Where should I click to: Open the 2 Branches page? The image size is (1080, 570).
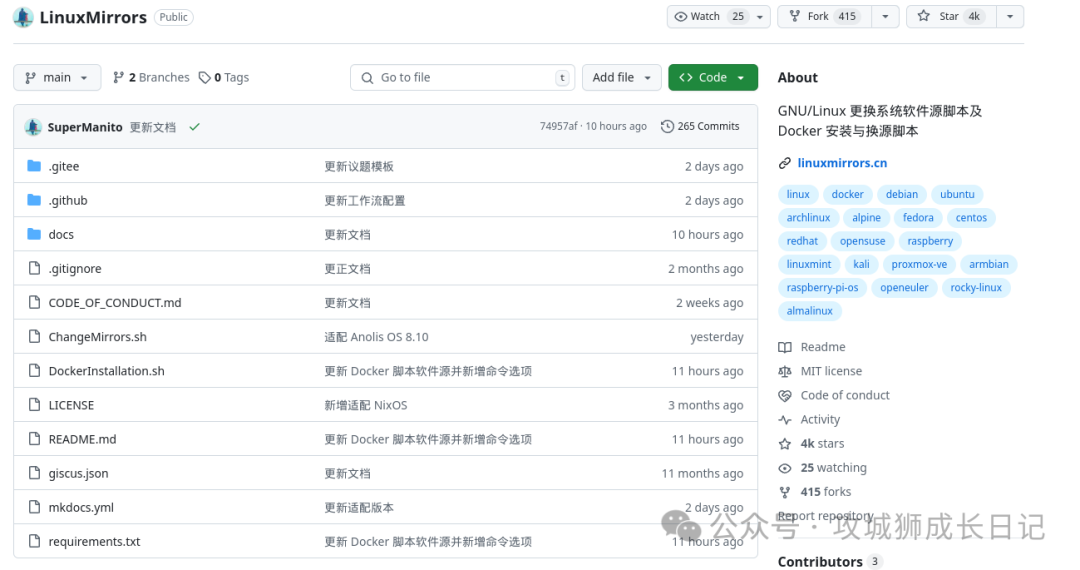[x=151, y=78]
